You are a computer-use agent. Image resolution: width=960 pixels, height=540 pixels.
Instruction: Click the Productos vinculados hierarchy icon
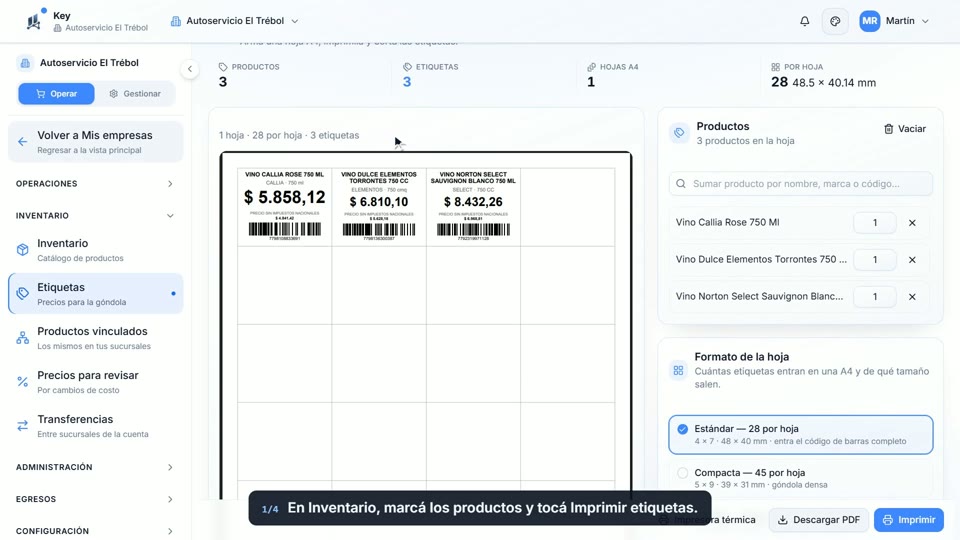click(x=23, y=338)
